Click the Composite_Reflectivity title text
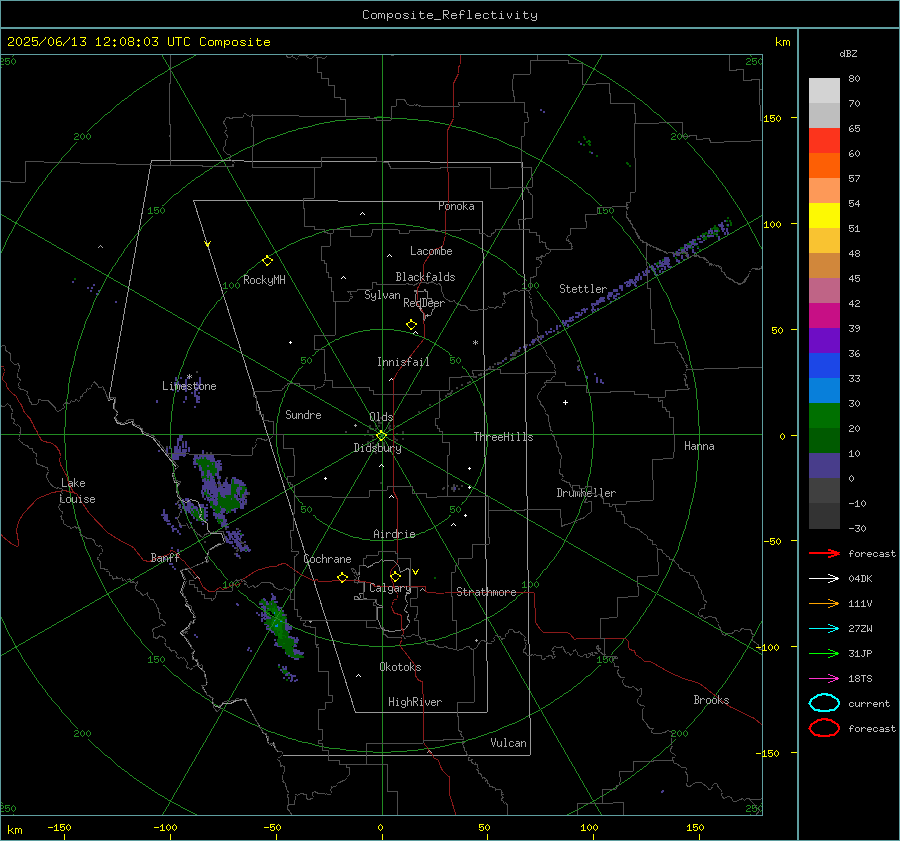Image resolution: width=900 pixels, height=841 pixels. [449, 15]
